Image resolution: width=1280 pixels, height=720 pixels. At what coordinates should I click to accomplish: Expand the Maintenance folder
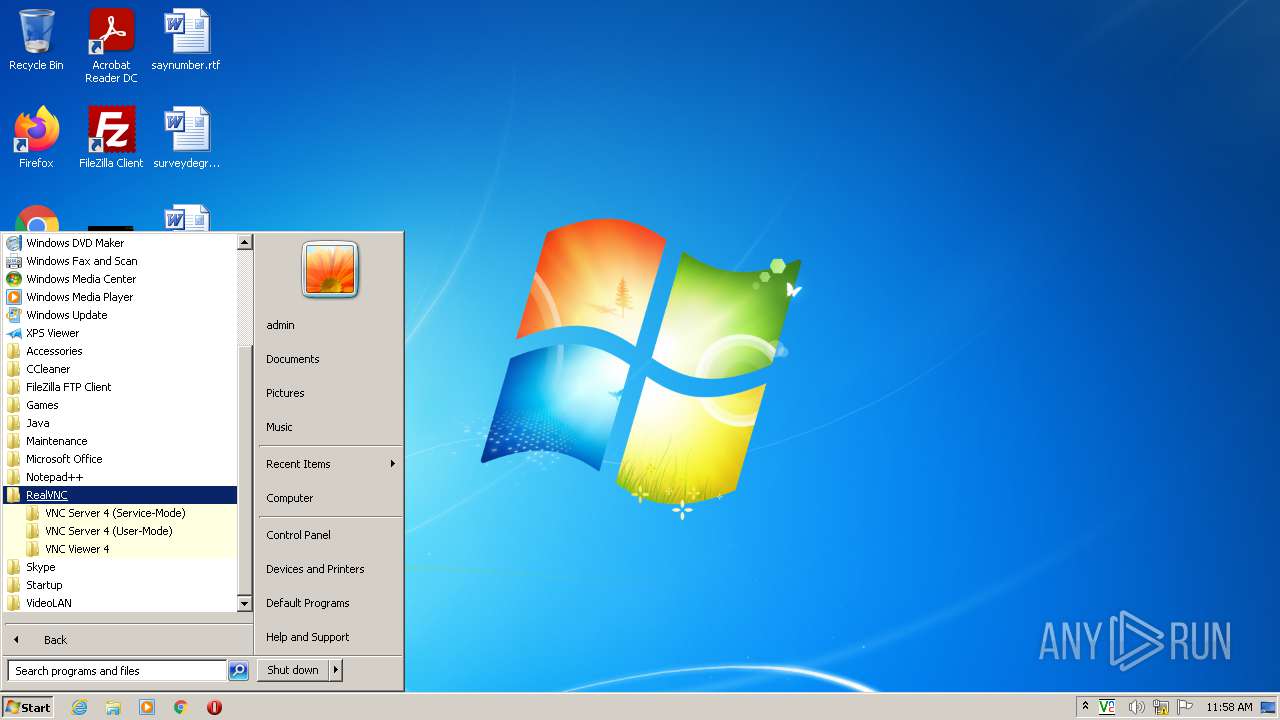120,441
